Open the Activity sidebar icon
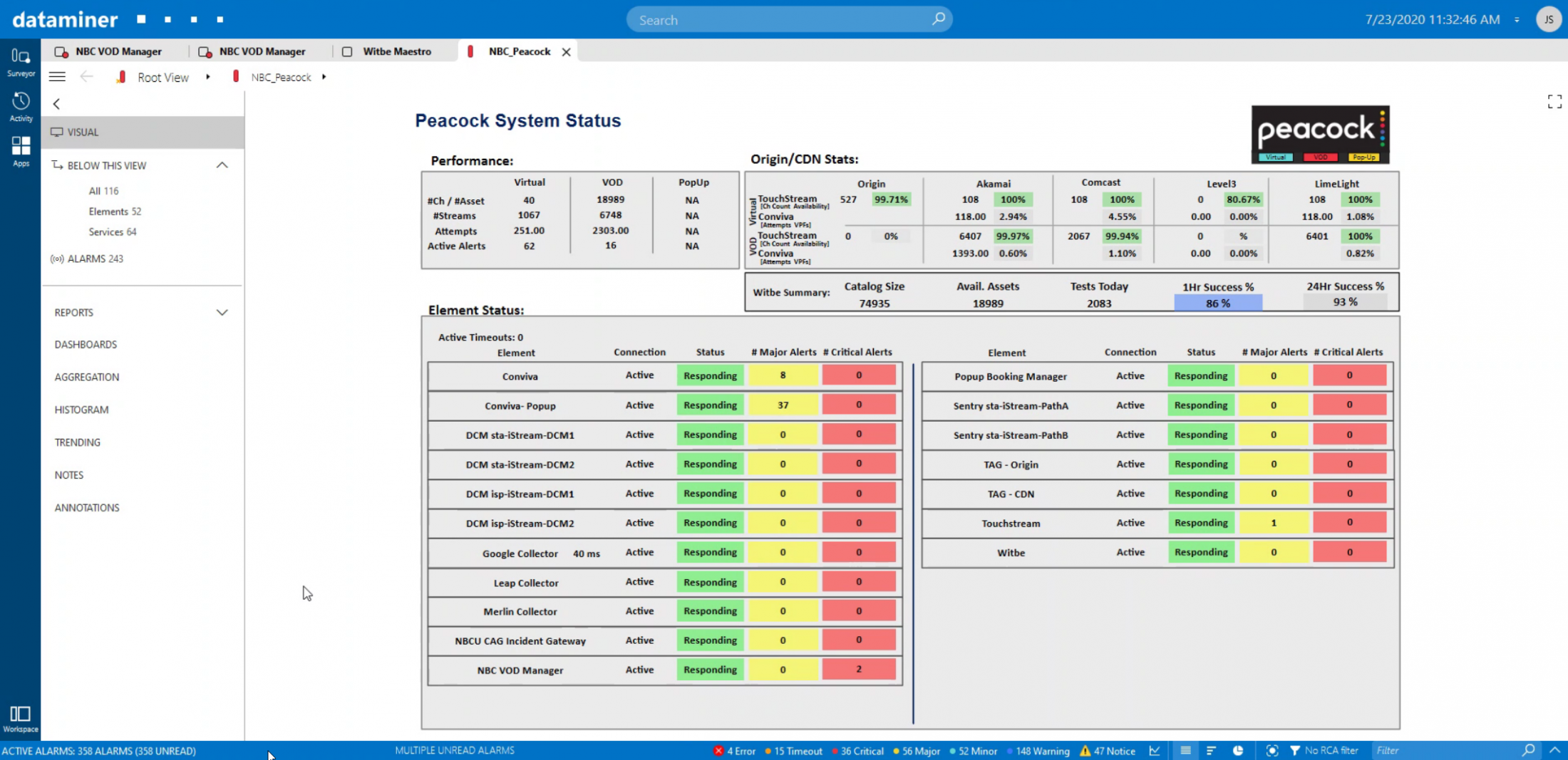Image resolution: width=1568 pixels, height=760 pixels. point(21,107)
